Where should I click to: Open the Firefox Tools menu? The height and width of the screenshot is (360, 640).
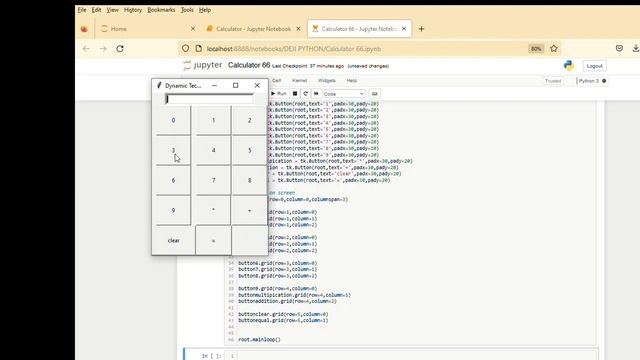187,10
